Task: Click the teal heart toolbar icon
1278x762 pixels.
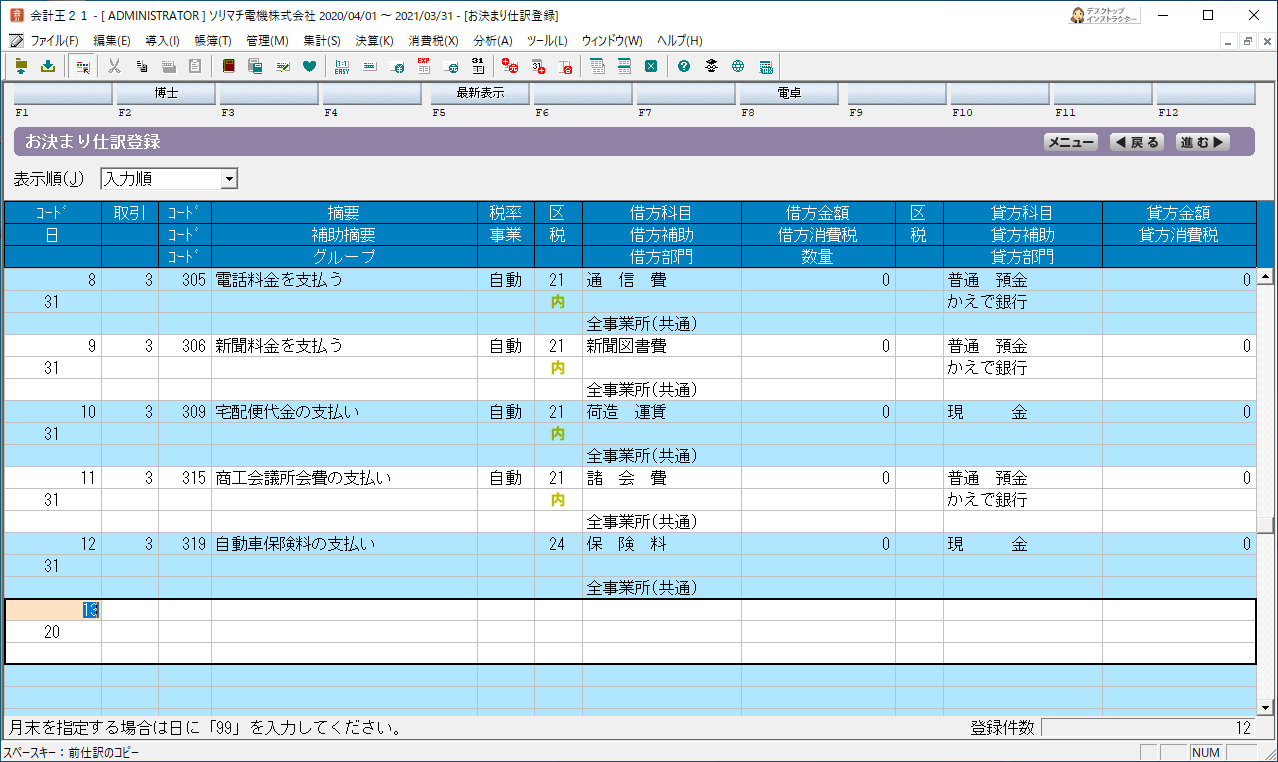Action: [x=309, y=67]
